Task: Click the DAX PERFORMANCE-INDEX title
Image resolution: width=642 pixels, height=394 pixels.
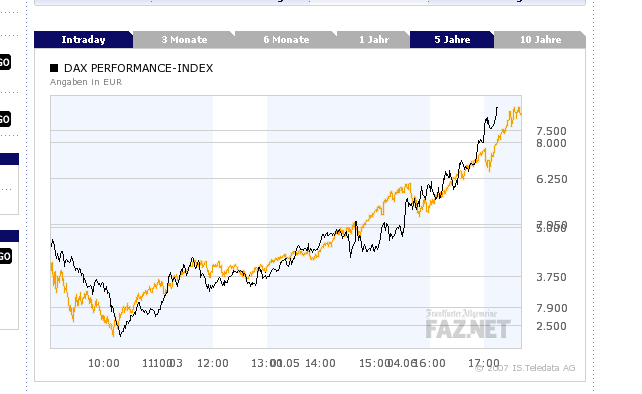Action: (138, 68)
